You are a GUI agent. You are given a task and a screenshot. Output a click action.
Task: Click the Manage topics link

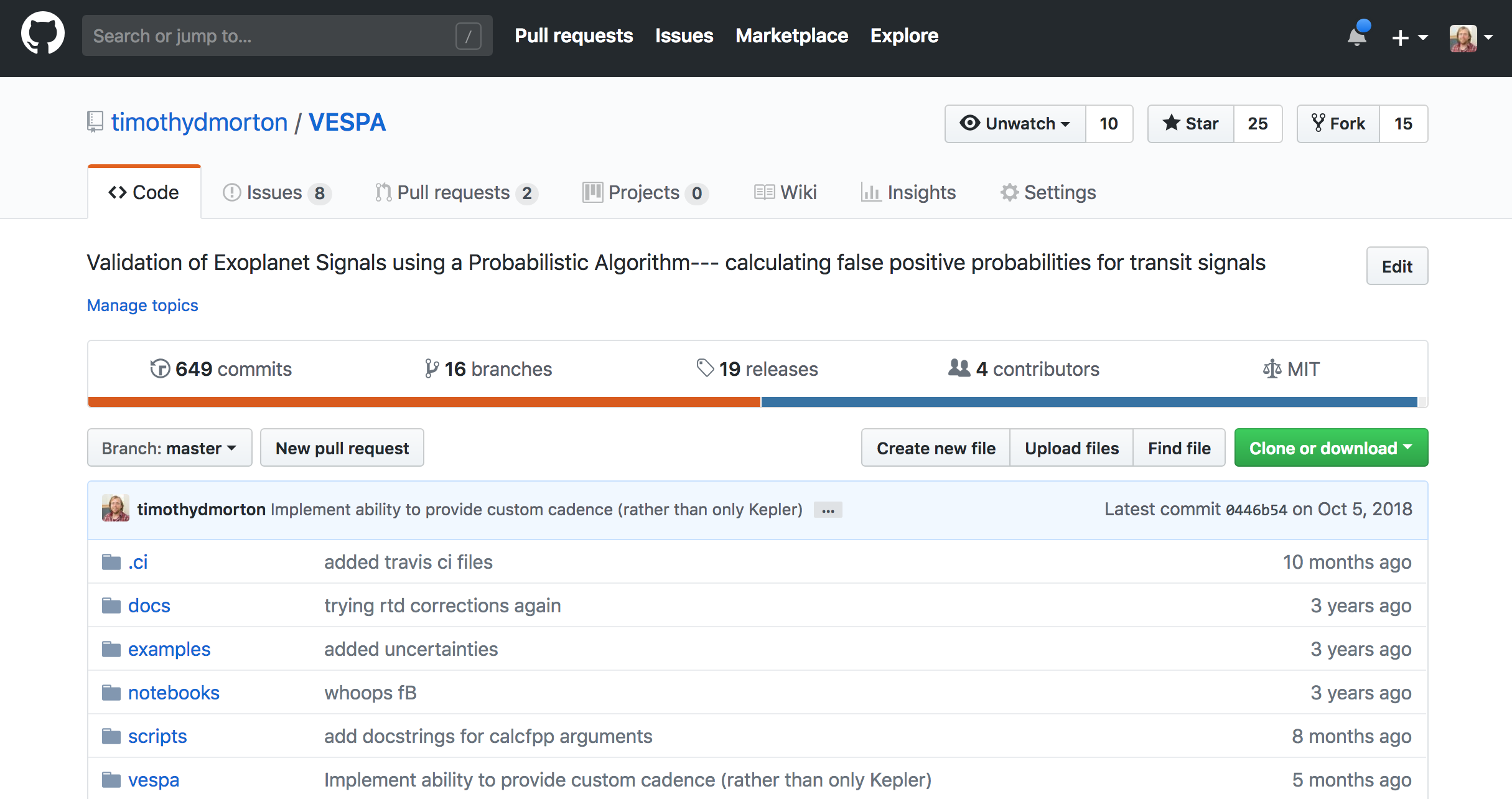tap(142, 306)
